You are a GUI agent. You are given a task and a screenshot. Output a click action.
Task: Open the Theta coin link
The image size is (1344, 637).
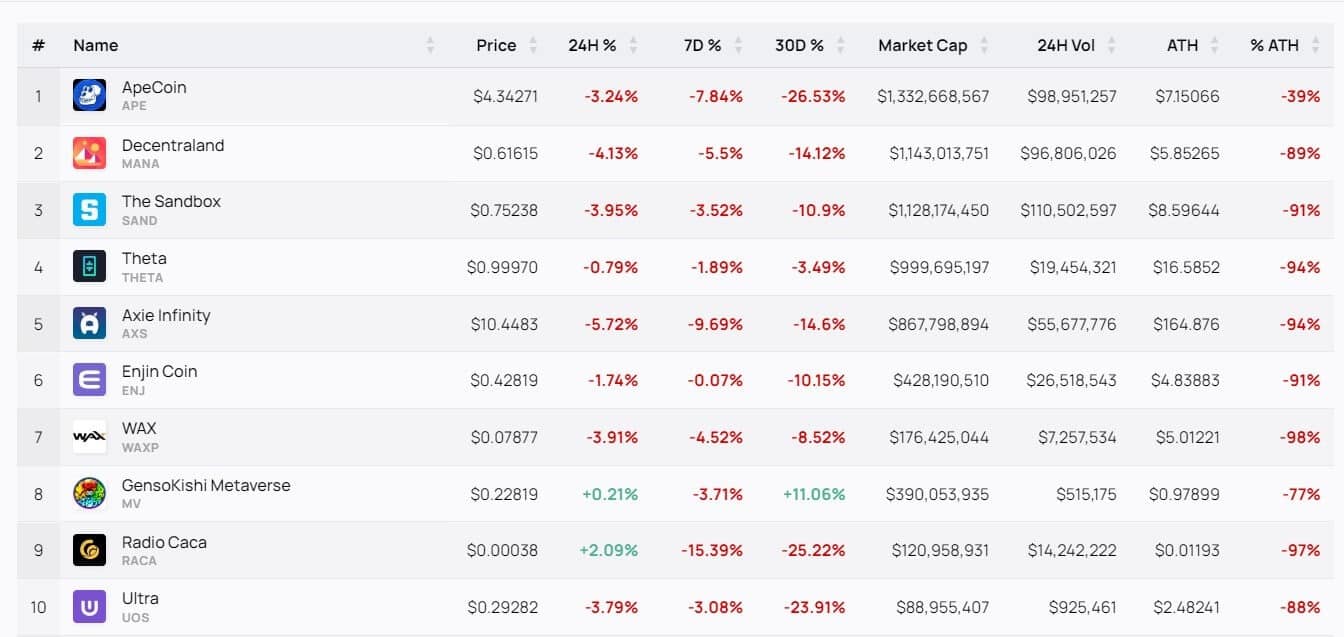(144, 258)
